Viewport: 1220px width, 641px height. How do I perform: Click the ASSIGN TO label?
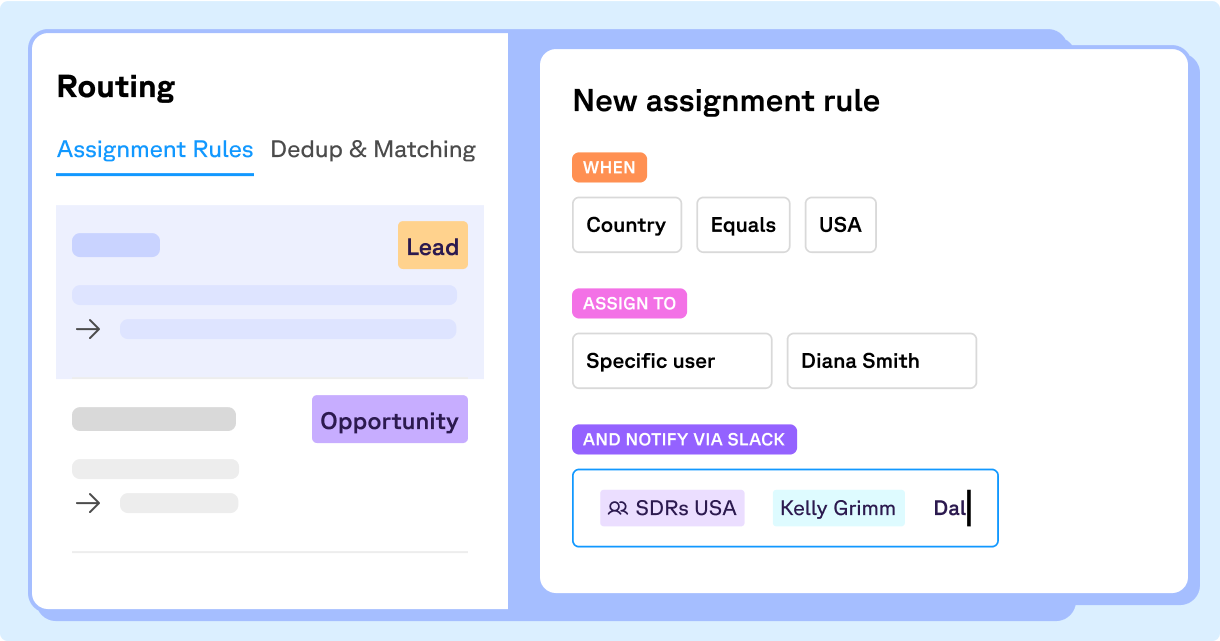click(629, 303)
